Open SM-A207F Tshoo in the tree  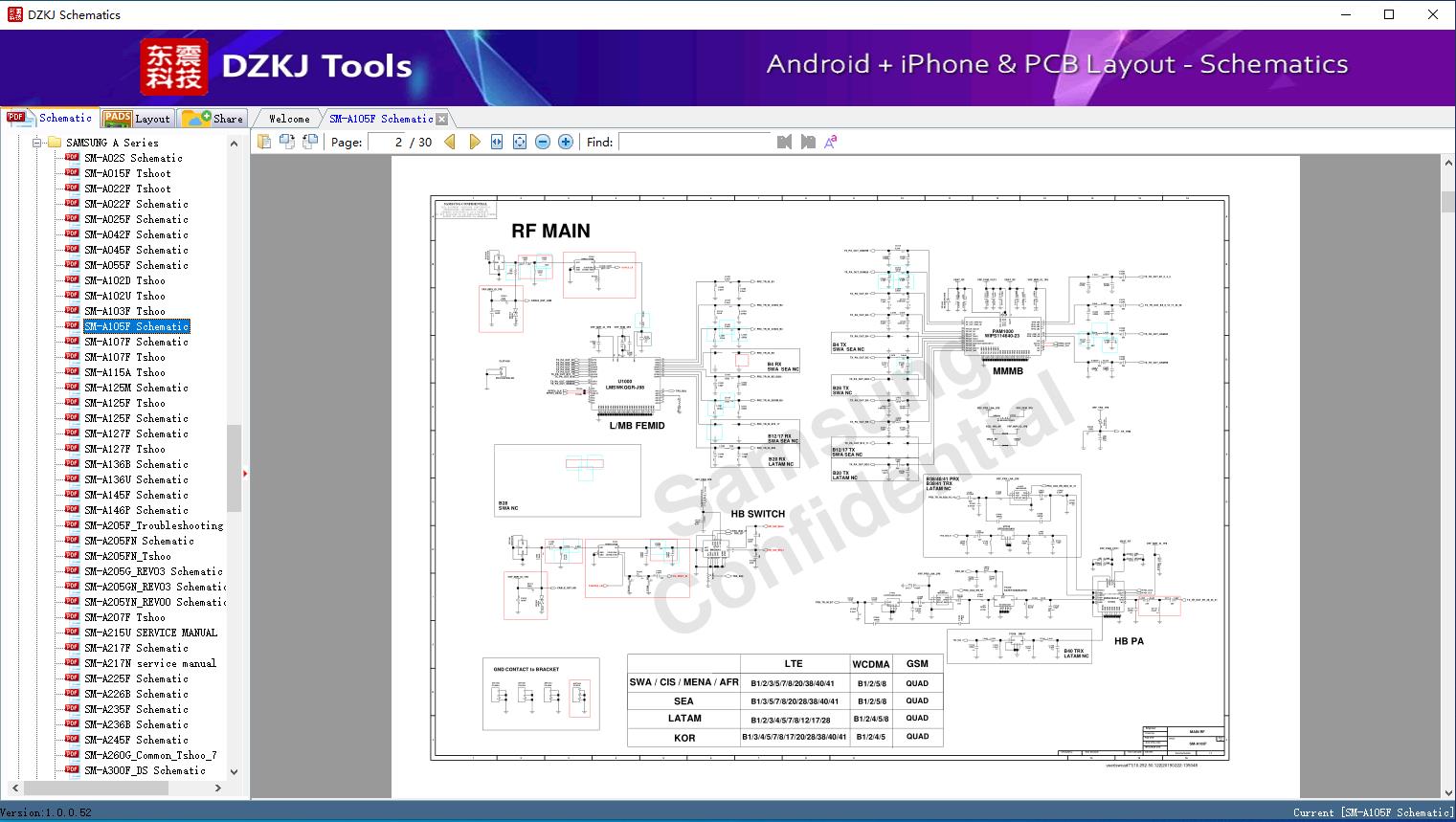(124, 617)
